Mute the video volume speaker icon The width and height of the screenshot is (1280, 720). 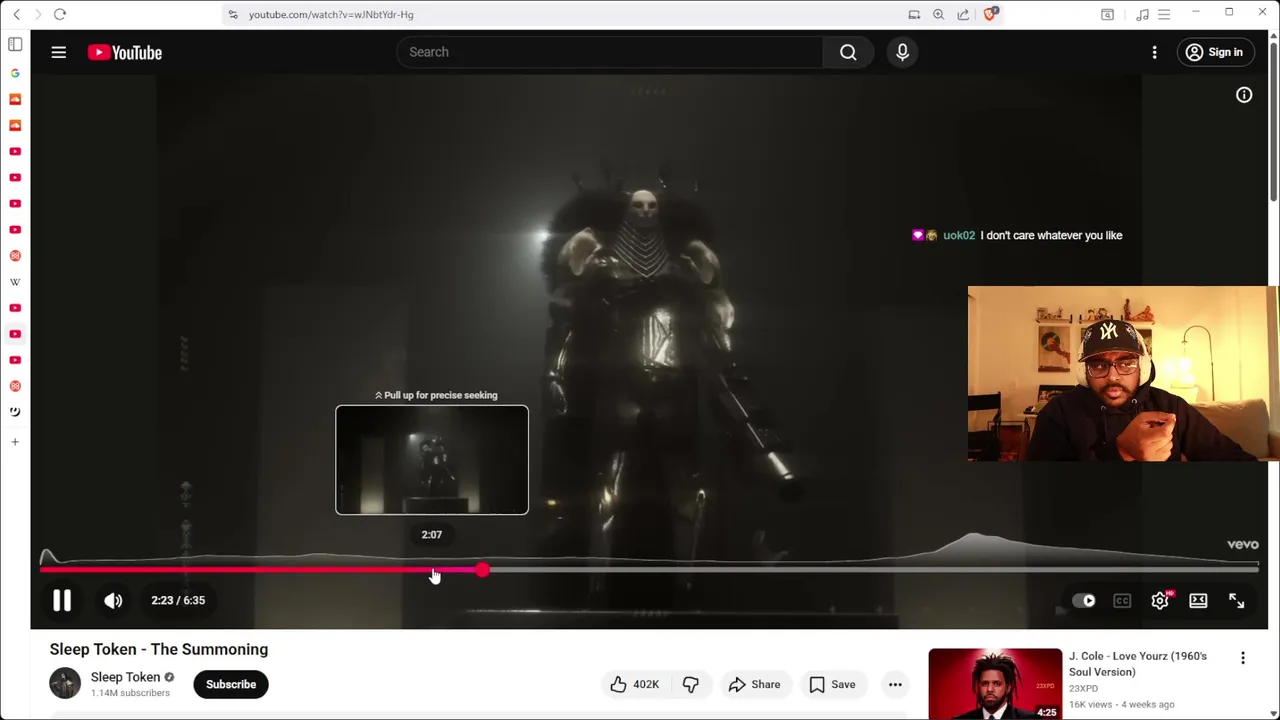(x=113, y=600)
